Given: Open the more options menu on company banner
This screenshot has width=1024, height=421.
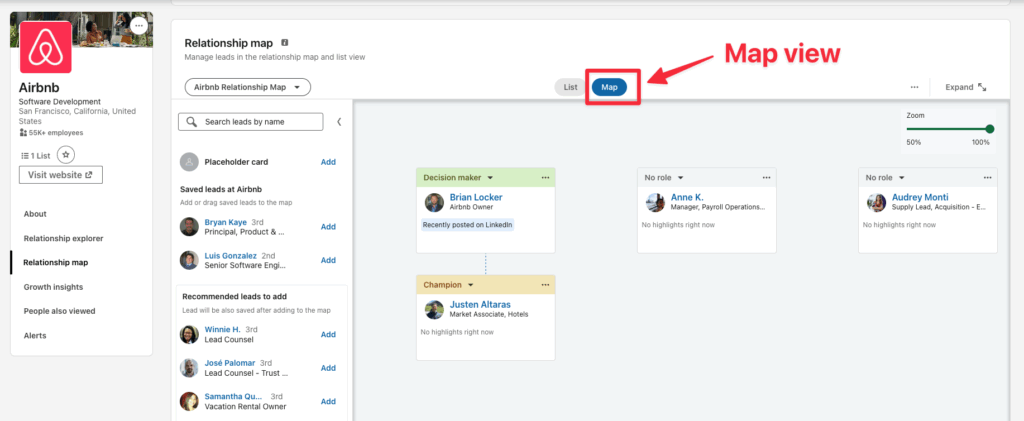Looking at the screenshot, I should [x=138, y=25].
